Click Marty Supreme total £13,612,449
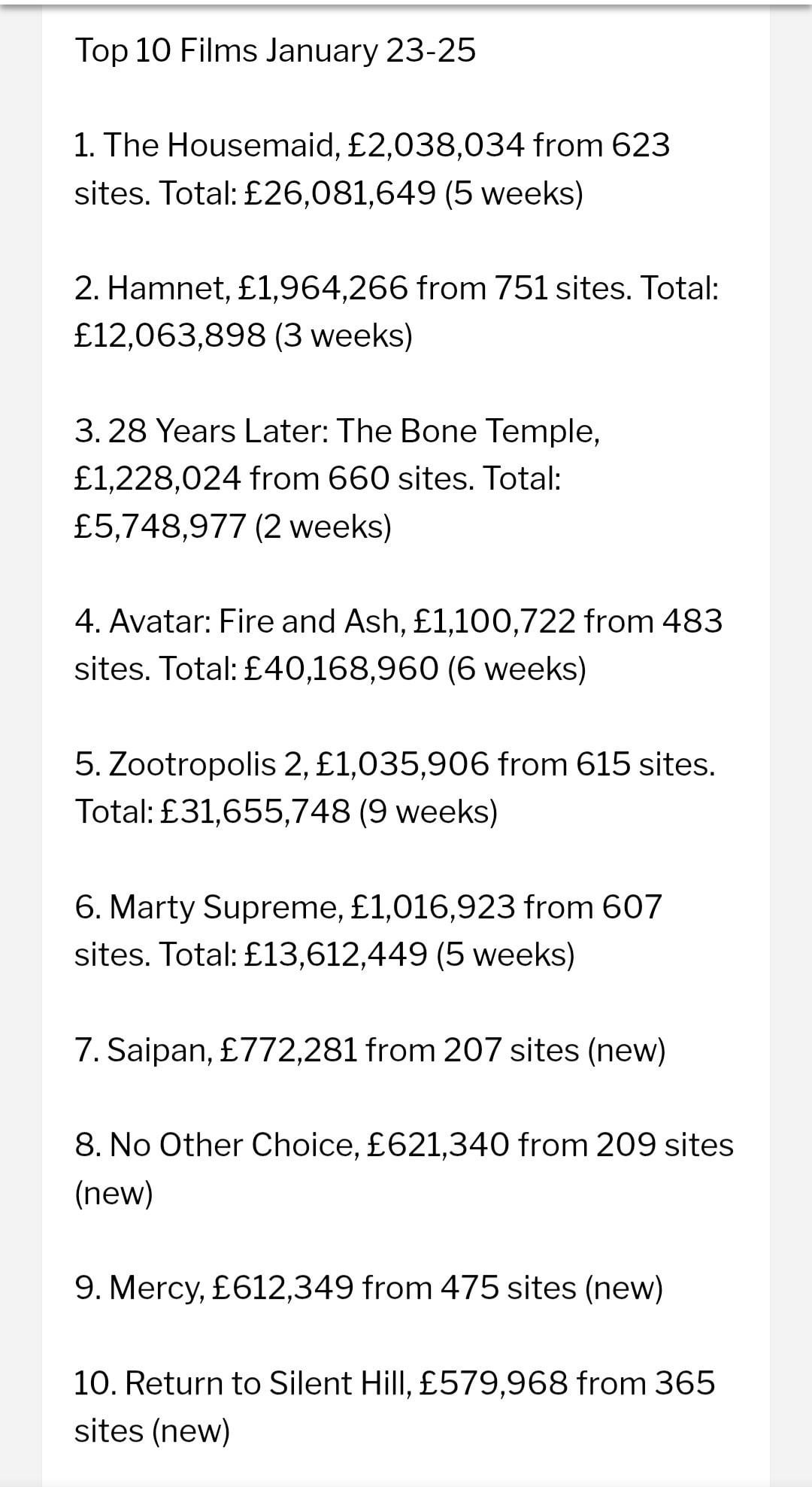This screenshot has height=1487, width=812. click(x=336, y=954)
